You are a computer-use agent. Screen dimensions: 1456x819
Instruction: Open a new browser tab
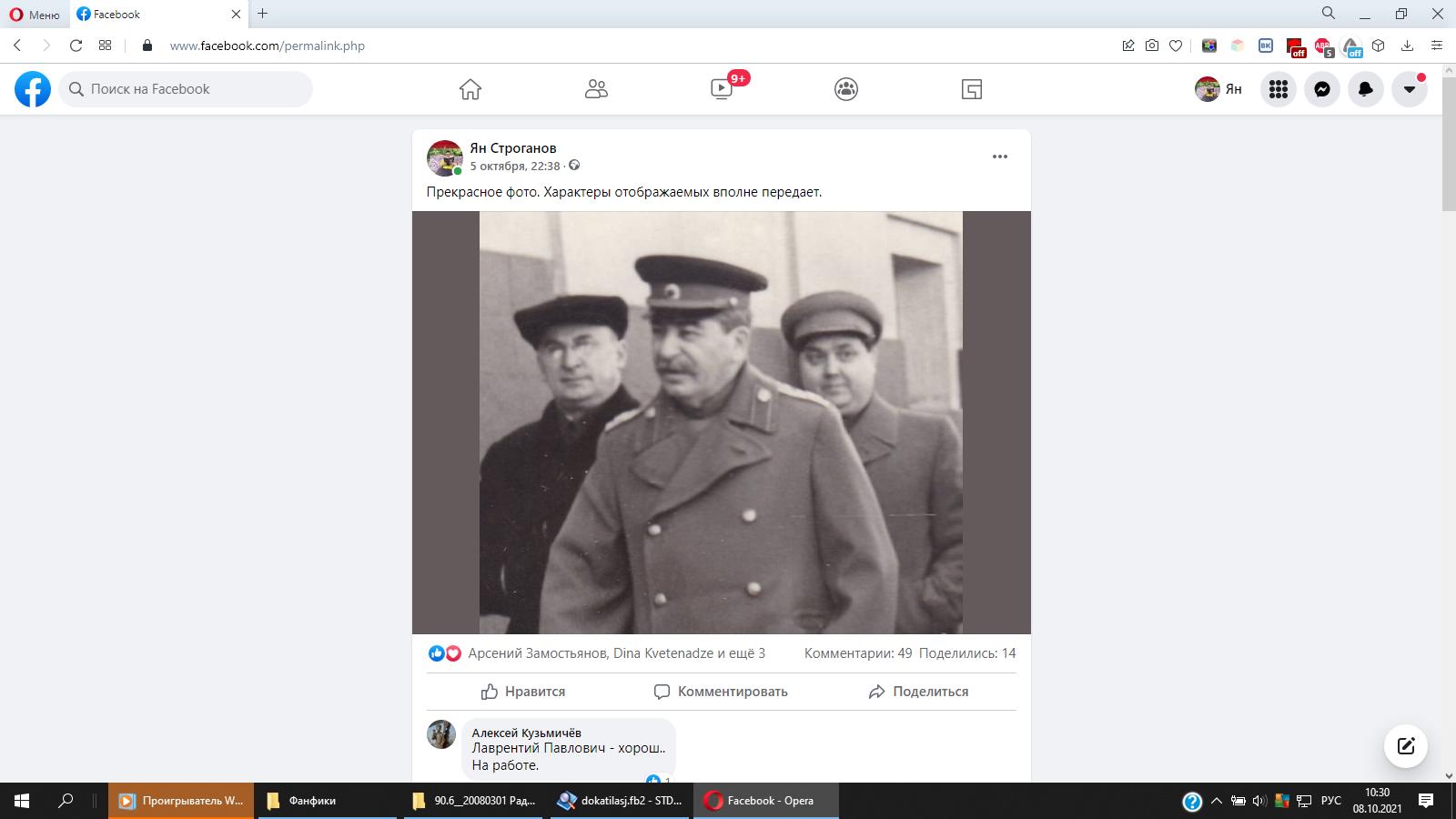pos(263,14)
